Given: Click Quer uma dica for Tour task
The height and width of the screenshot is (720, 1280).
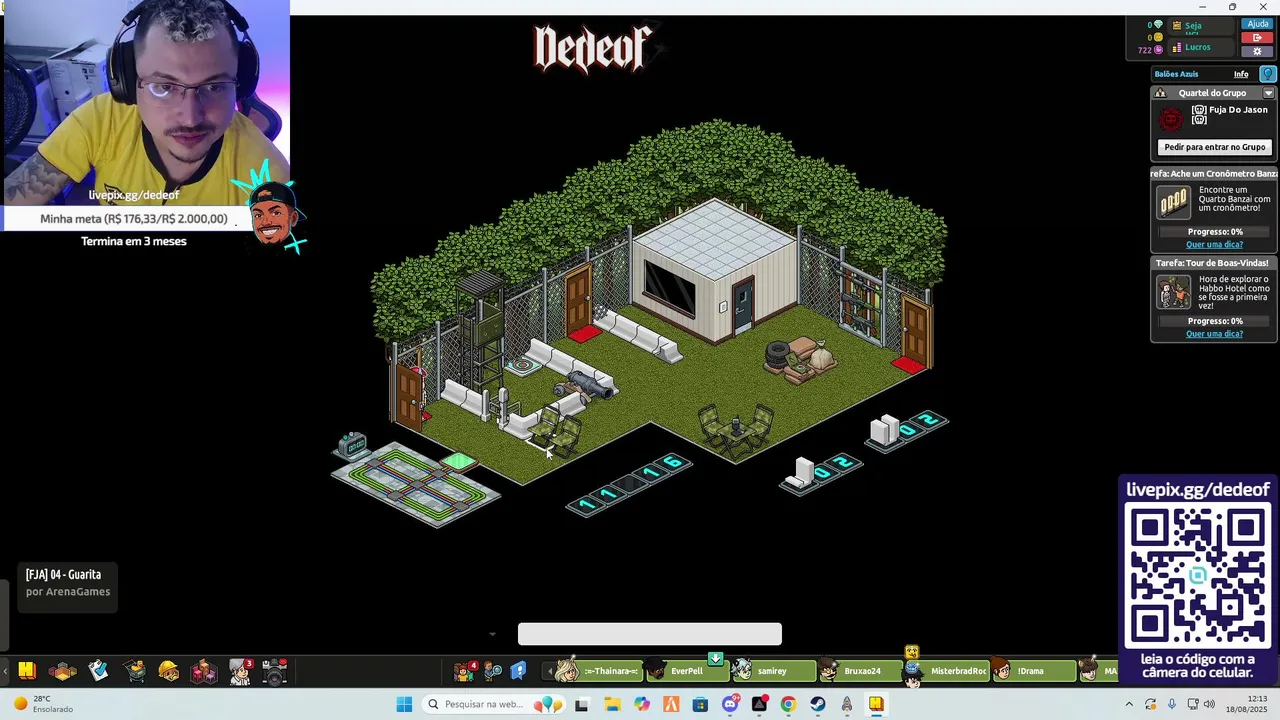Looking at the screenshot, I should point(1215,334).
